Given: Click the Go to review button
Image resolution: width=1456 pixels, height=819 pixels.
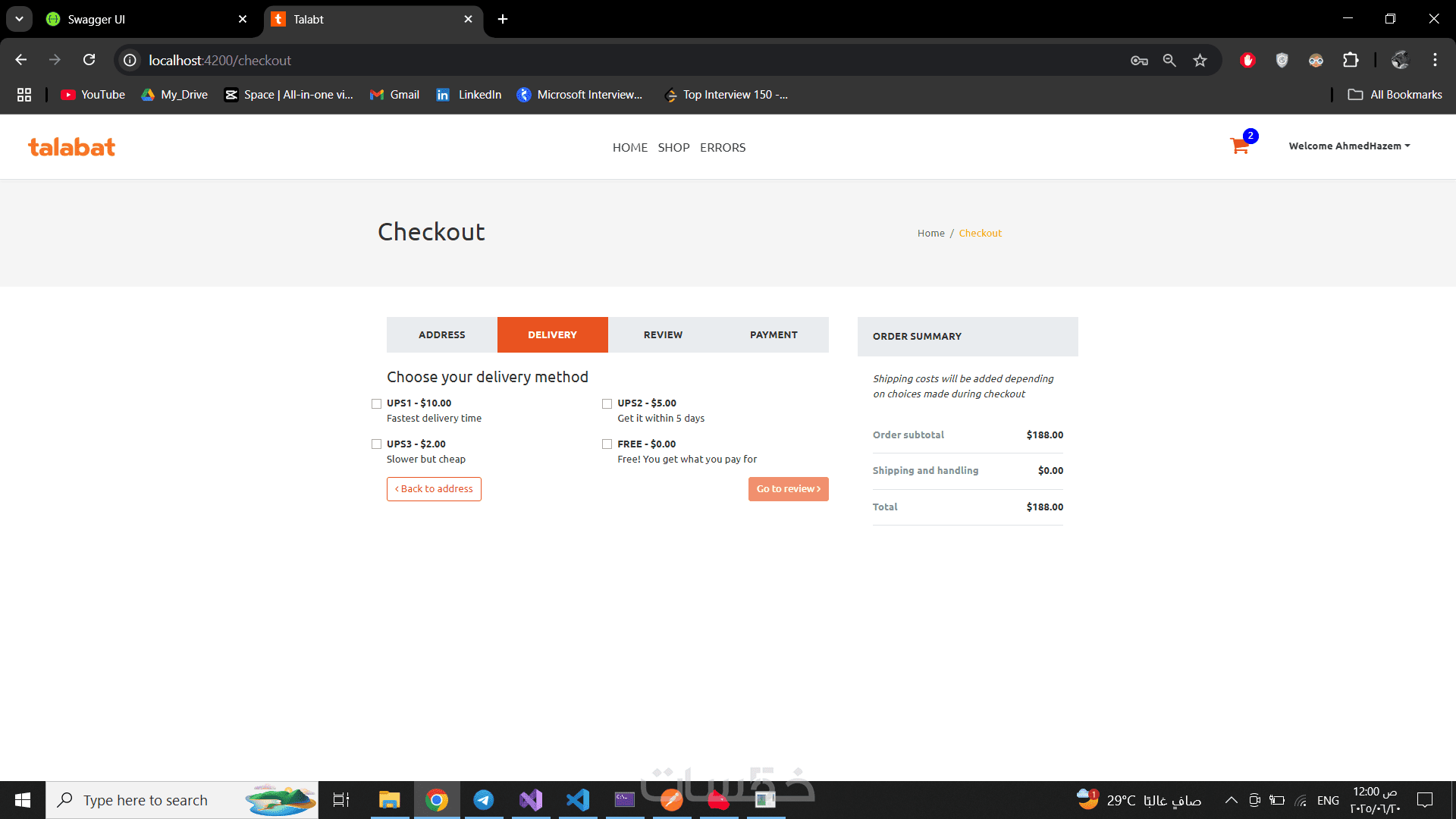Looking at the screenshot, I should (788, 489).
